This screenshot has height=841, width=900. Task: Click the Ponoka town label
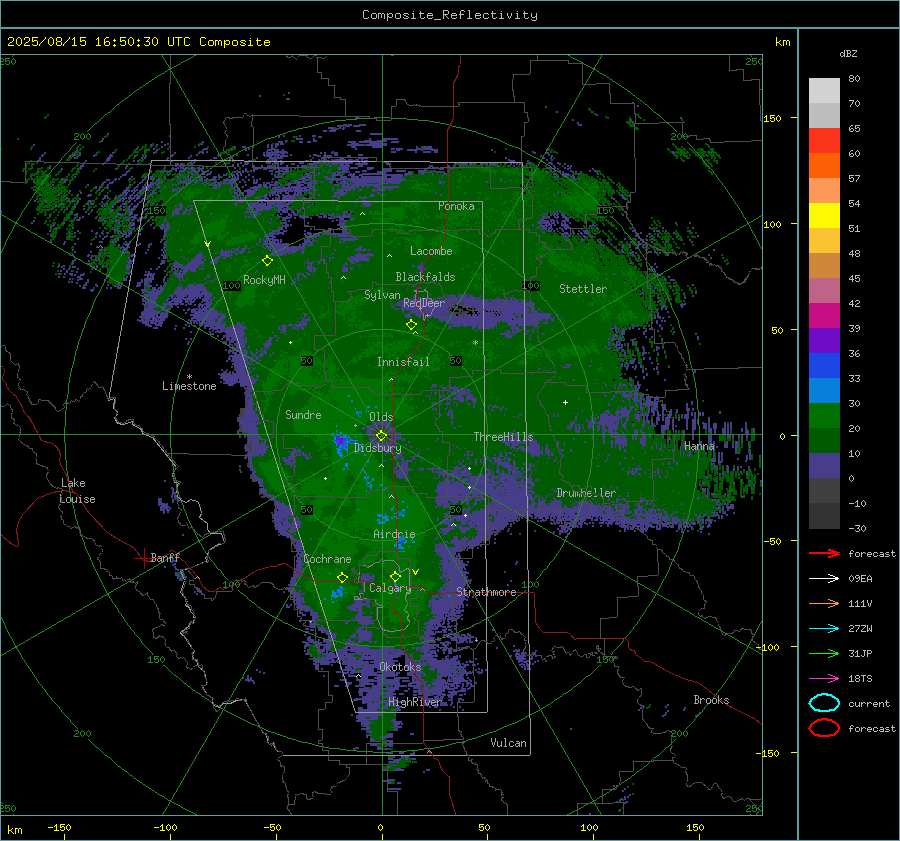456,206
